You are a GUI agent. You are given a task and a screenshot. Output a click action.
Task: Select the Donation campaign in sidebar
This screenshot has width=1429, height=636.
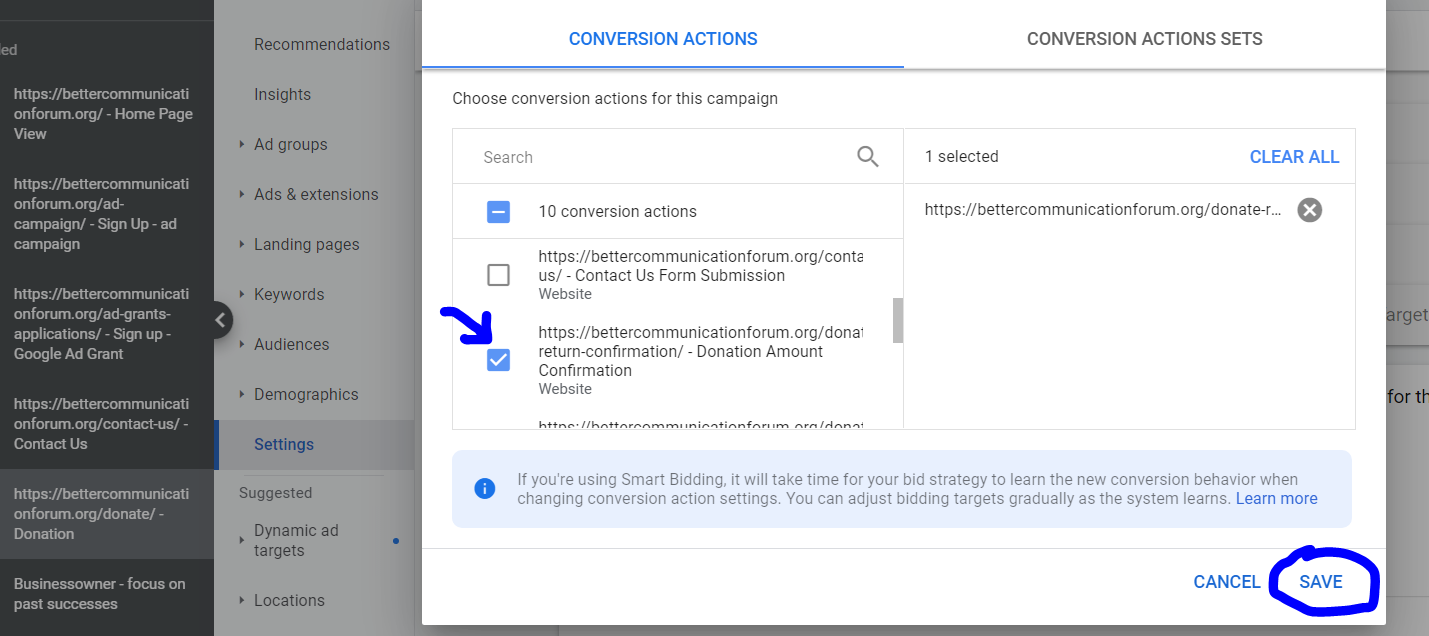pos(103,514)
